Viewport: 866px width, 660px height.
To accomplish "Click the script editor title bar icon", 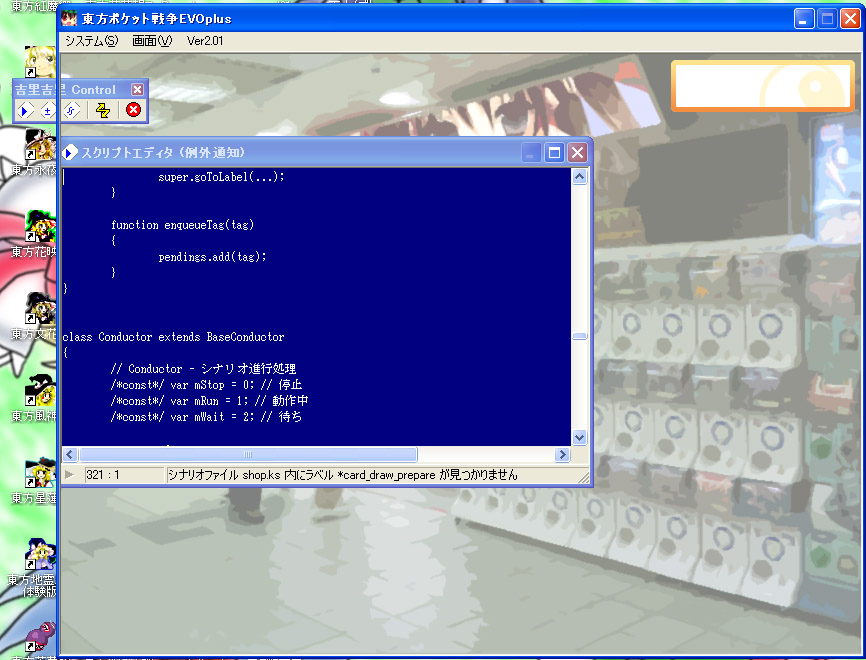I will [70, 152].
